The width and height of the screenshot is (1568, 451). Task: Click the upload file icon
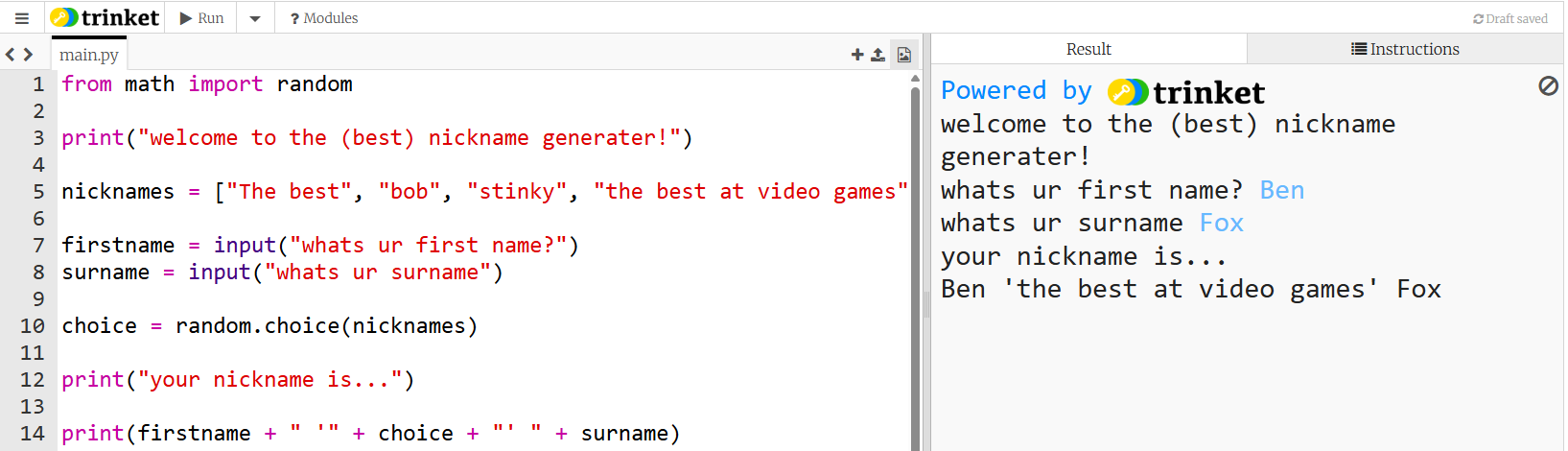coord(878,55)
